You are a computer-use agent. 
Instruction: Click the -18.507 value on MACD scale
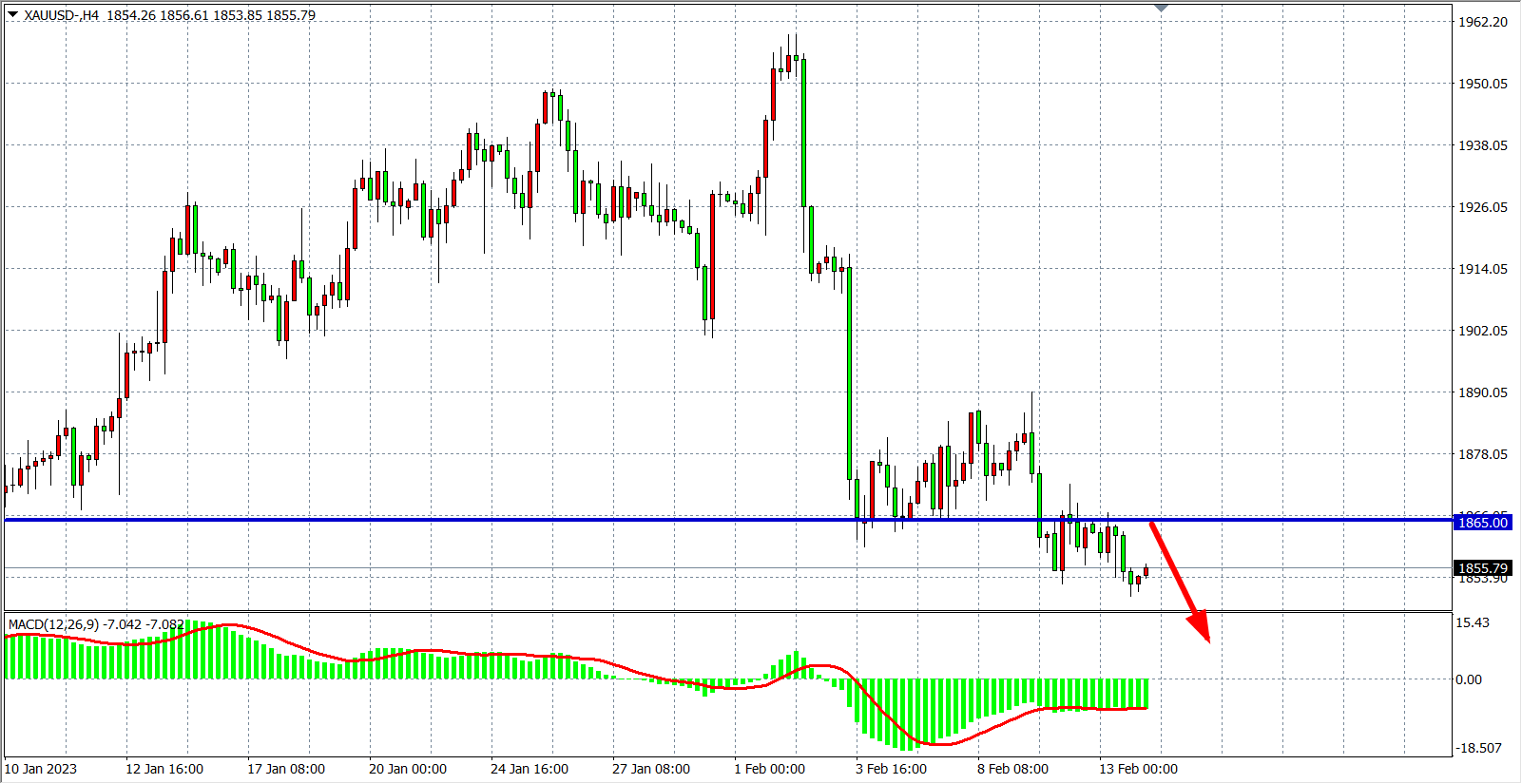point(1478,748)
